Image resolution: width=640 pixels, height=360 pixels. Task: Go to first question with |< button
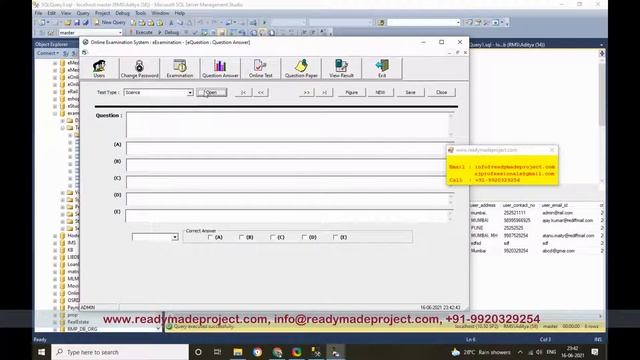pos(243,93)
